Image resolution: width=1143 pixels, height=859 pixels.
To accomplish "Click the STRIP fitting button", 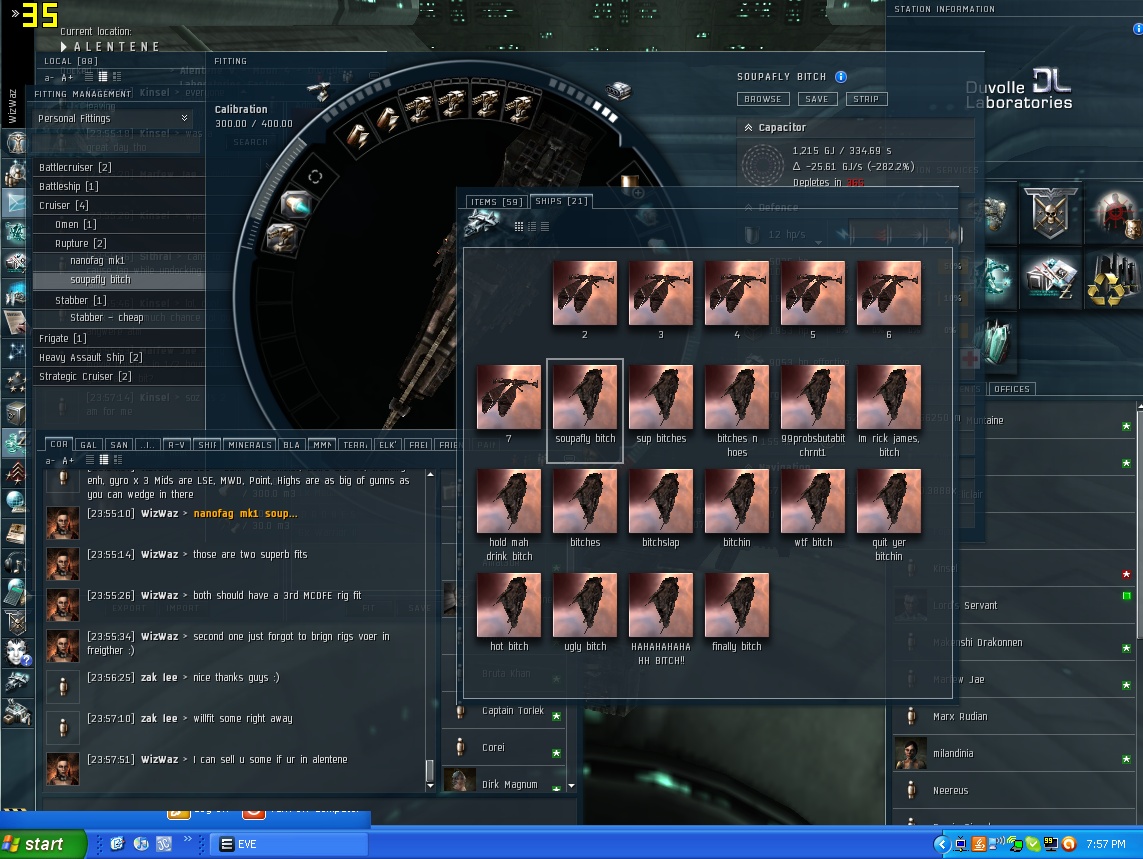I will pos(866,99).
